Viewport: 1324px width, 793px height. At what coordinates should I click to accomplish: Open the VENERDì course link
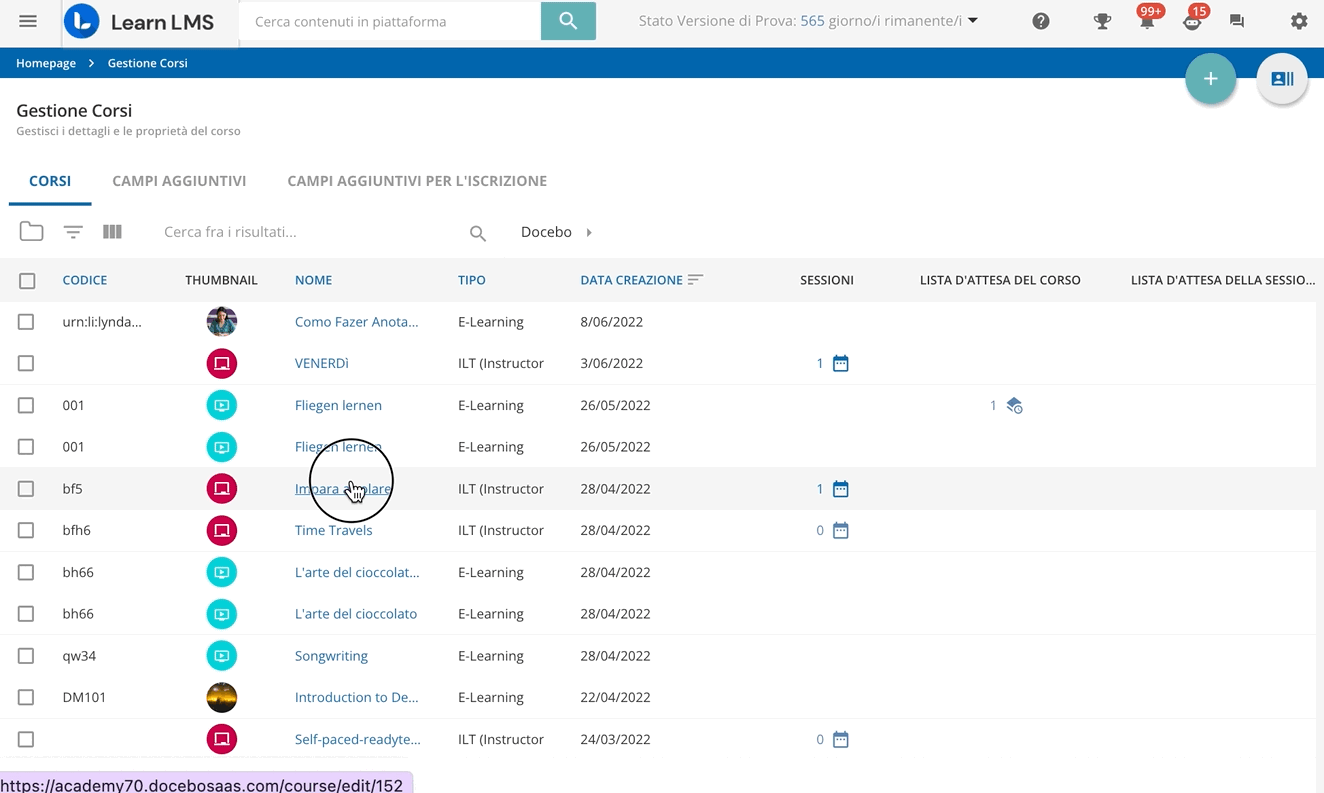(x=322, y=363)
